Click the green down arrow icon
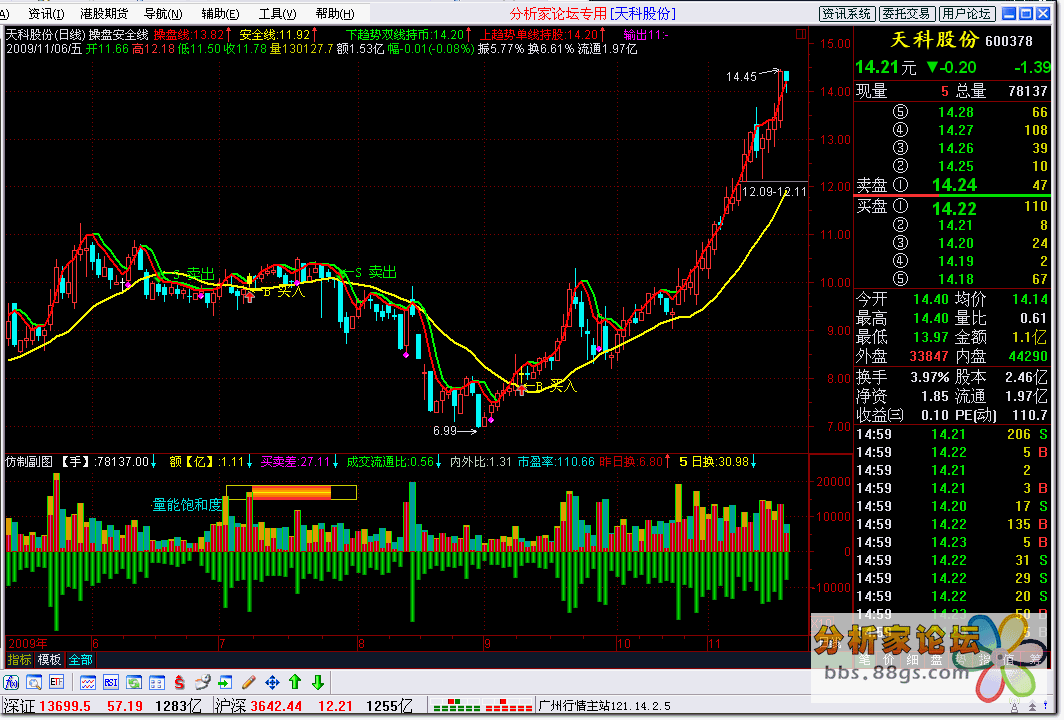The height and width of the screenshot is (720, 1064). [x=318, y=682]
